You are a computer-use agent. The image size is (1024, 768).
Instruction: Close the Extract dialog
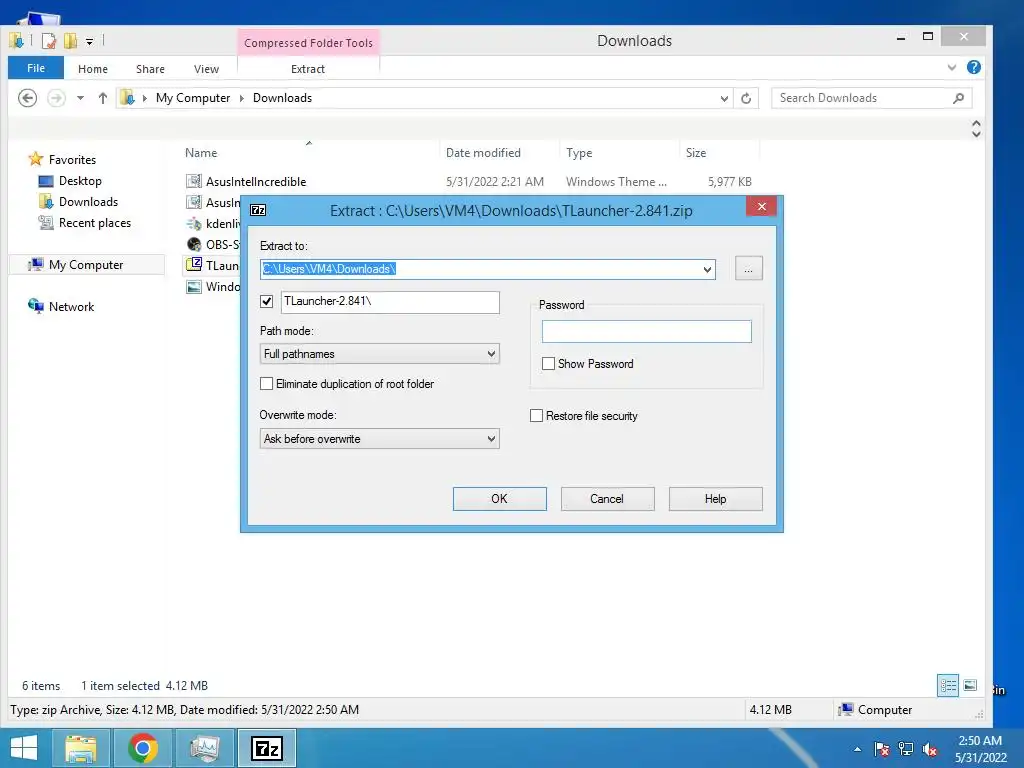tap(761, 206)
